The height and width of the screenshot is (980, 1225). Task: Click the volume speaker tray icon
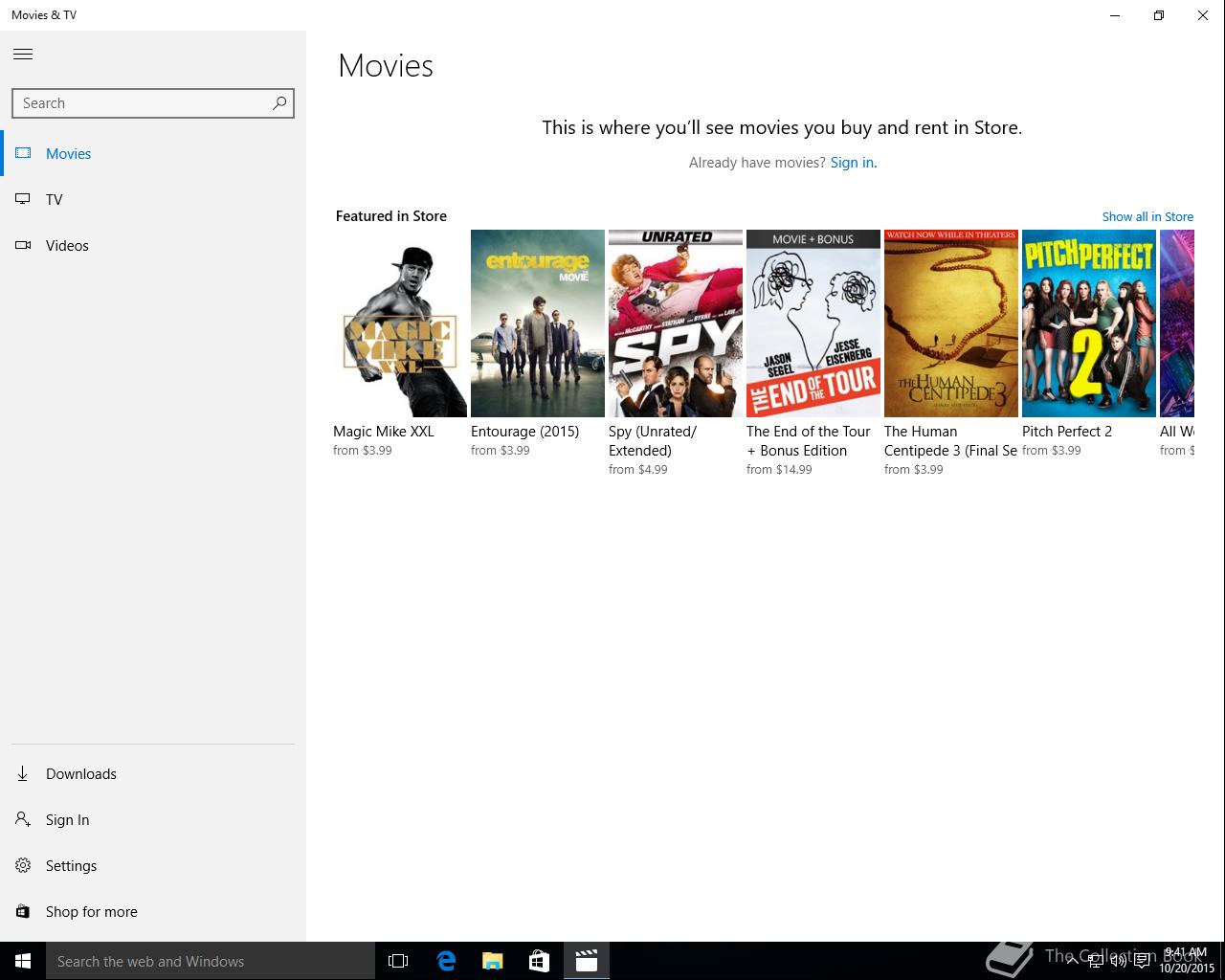pos(1118,961)
